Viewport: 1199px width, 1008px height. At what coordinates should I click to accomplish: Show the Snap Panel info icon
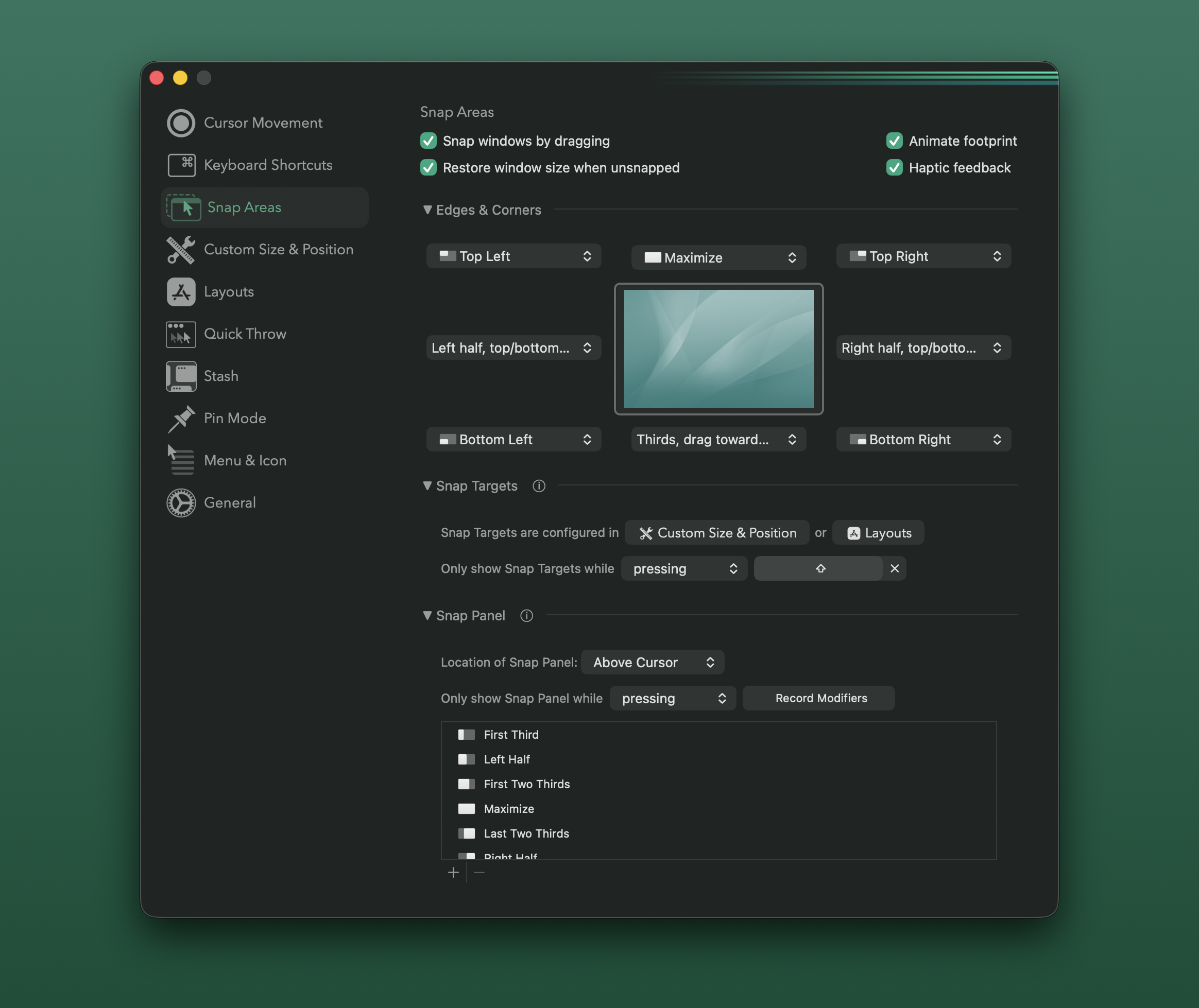click(526, 615)
